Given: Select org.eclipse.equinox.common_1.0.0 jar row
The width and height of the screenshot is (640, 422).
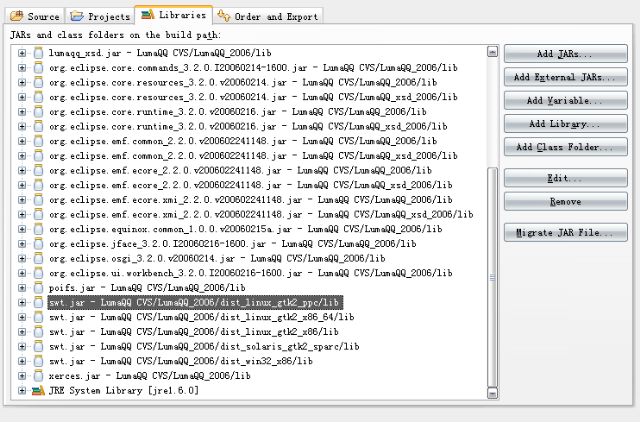Looking at the screenshot, I should [x=245, y=229].
